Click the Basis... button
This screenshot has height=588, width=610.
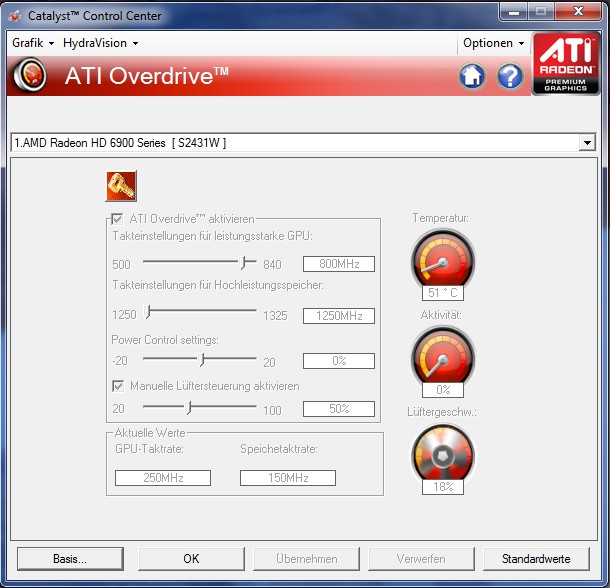pyautogui.click(x=70, y=559)
